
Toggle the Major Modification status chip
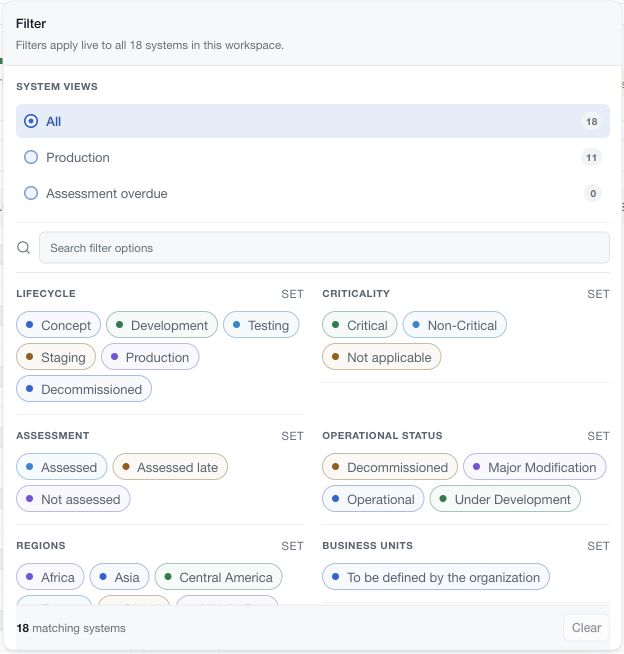(535, 467)
